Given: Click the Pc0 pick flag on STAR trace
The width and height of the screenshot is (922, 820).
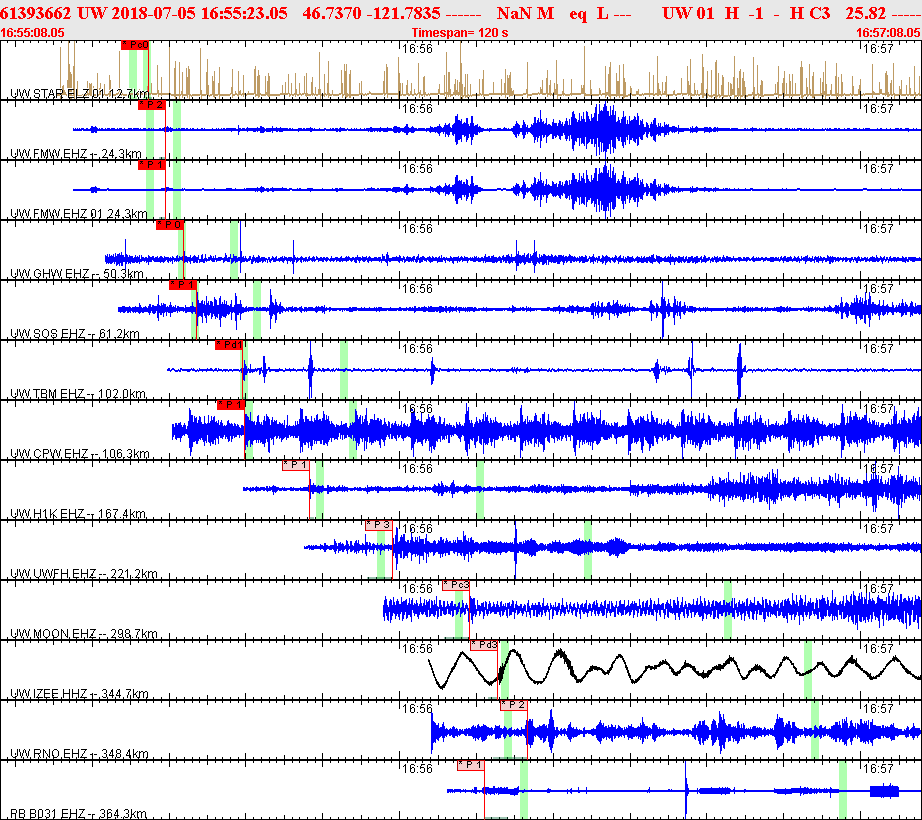Looking at the screenshot, I should pos(135,45).
